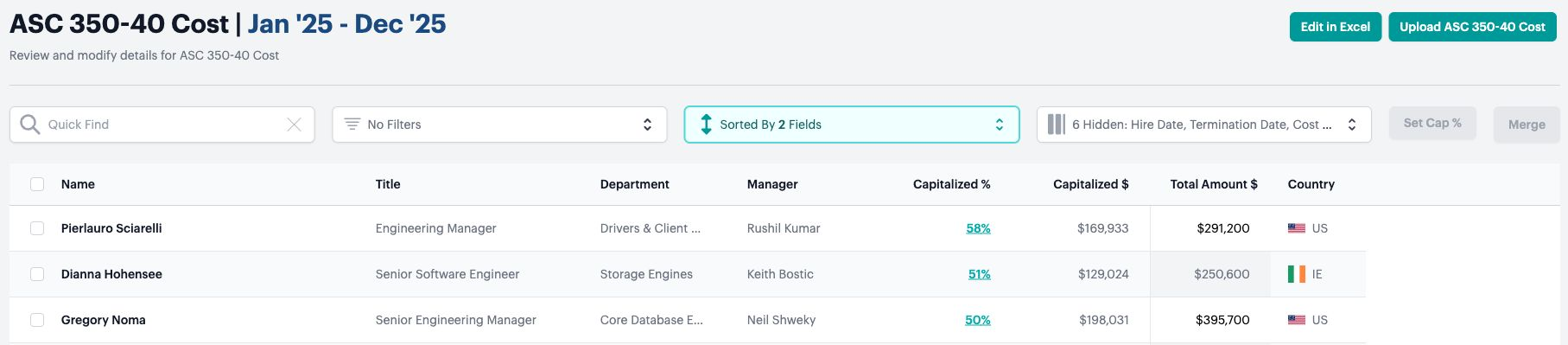Open the No Filters dropdown

499,125
